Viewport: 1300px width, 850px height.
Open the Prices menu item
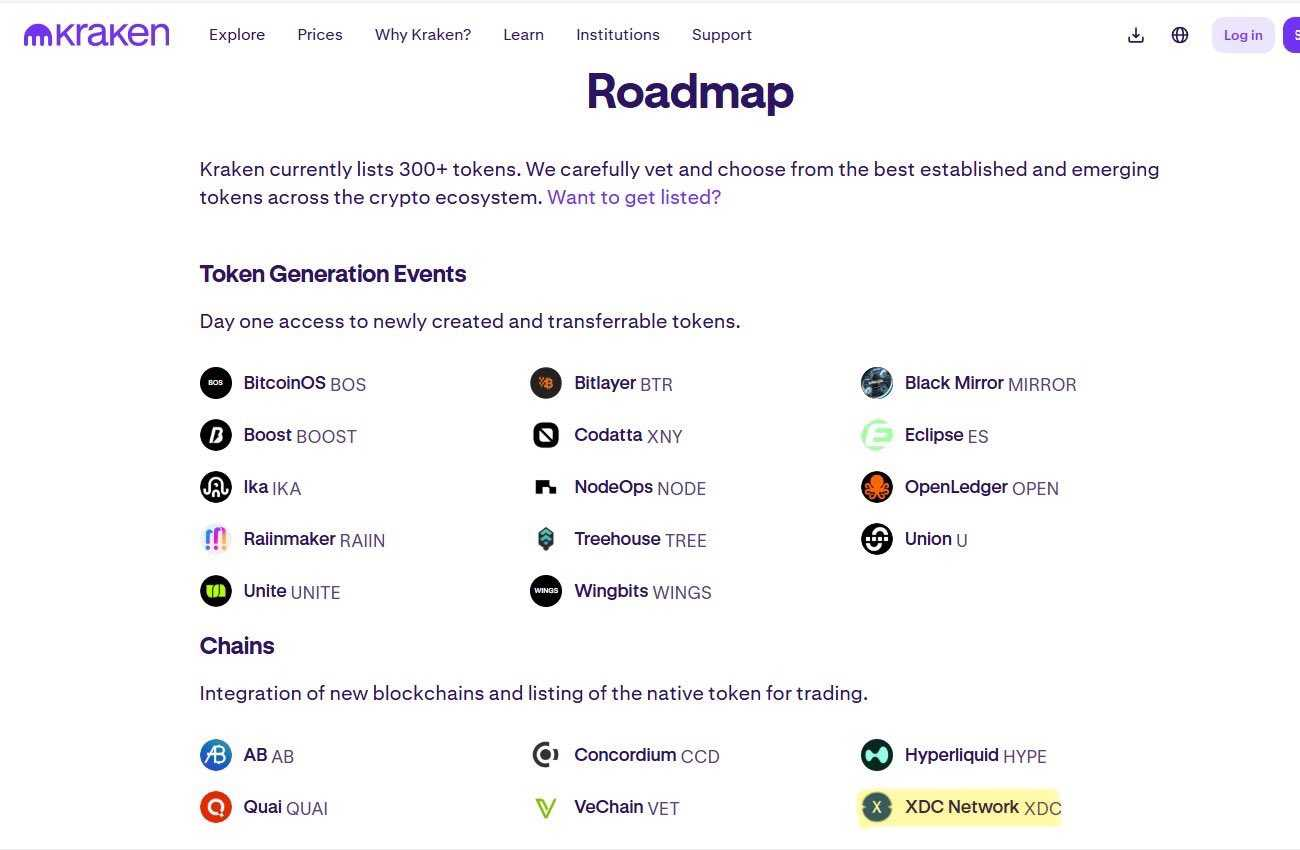click(x=320, y=35)
